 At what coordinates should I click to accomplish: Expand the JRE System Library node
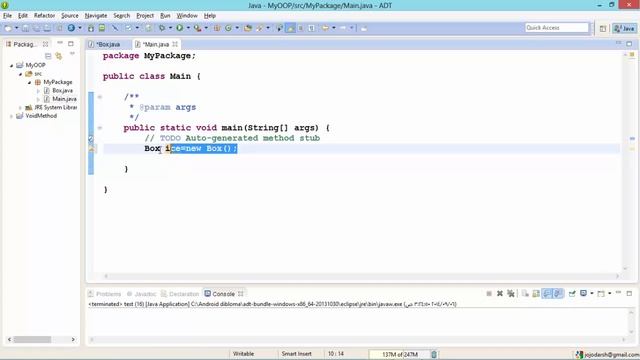click(x=20, y=108)
